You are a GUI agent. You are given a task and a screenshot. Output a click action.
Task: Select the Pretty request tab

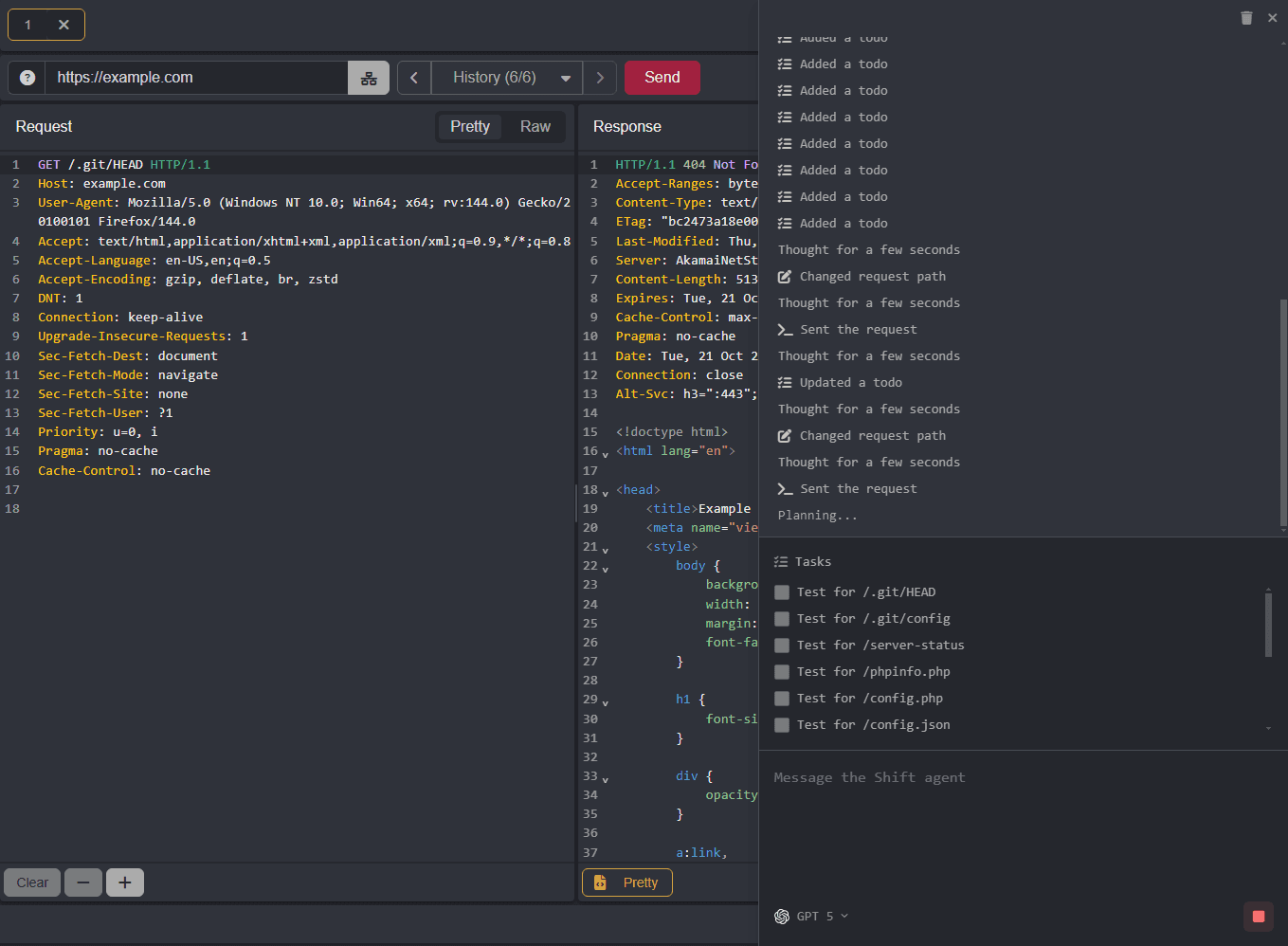pyautogui.click(x=469, y=126)
